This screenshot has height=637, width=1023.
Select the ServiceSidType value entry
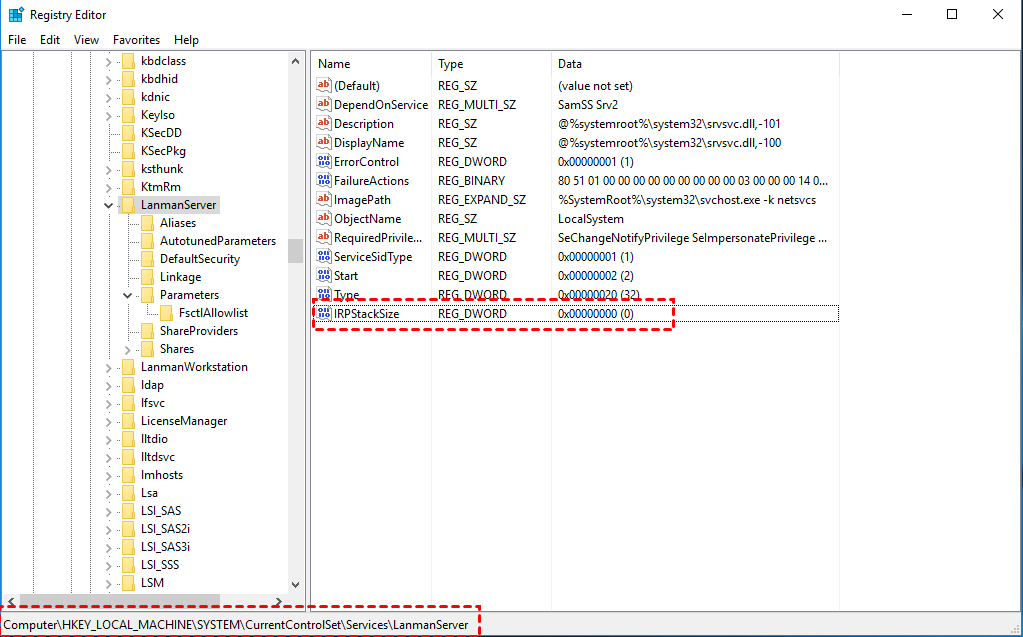pos(373,256)
